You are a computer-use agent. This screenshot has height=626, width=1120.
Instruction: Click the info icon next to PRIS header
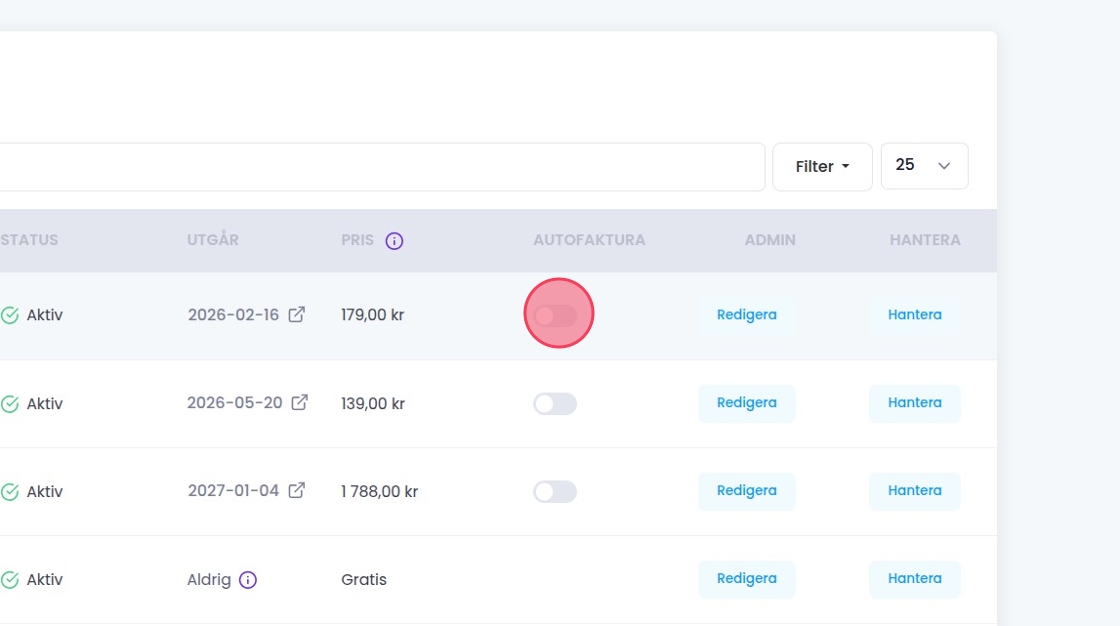[394, 241]
